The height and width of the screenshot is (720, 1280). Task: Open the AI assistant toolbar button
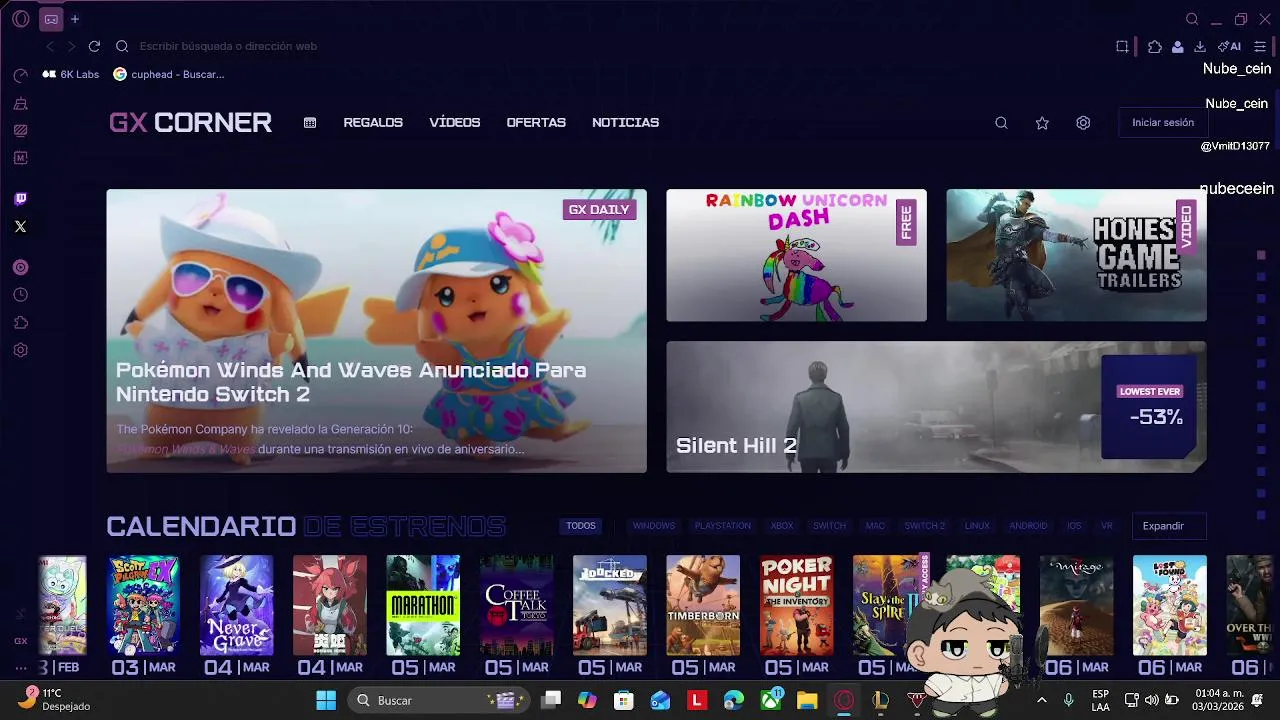pyautogui.click(x=1229, y=46)
